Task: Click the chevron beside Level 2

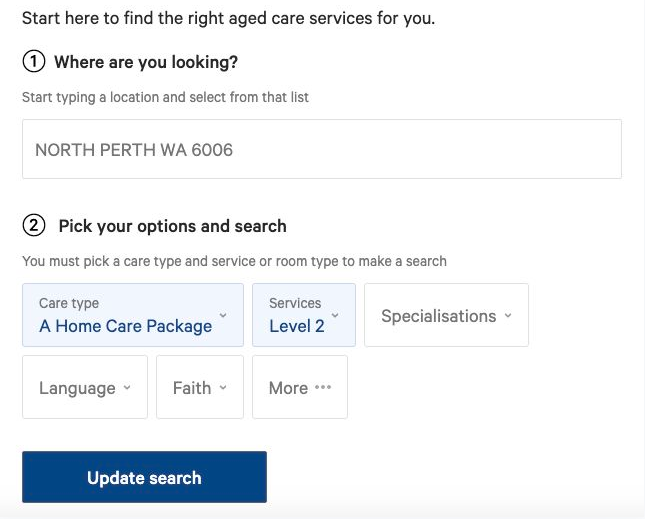Action: tap(335, 315)
